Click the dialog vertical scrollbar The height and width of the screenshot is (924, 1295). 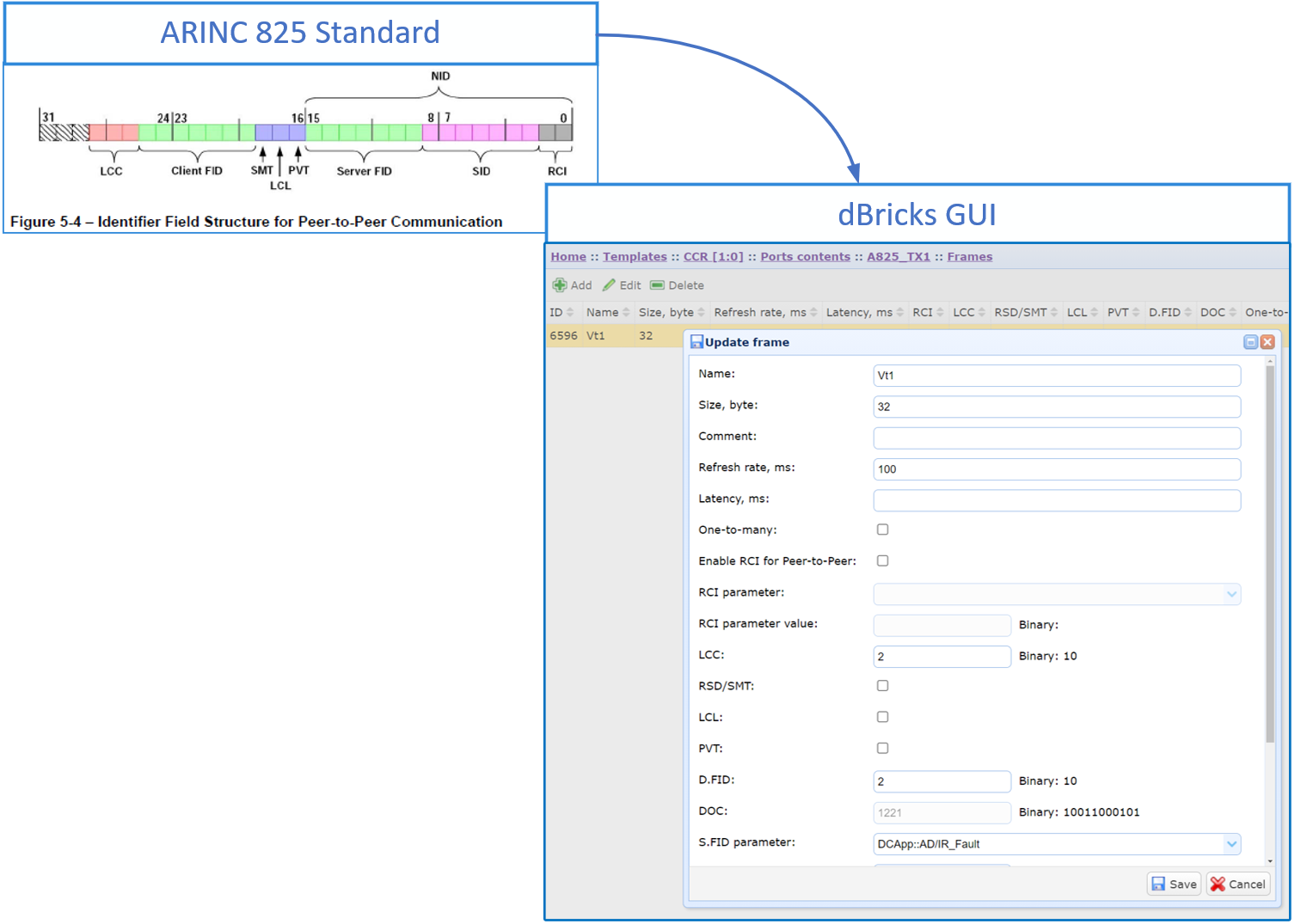click(1270, 554)
